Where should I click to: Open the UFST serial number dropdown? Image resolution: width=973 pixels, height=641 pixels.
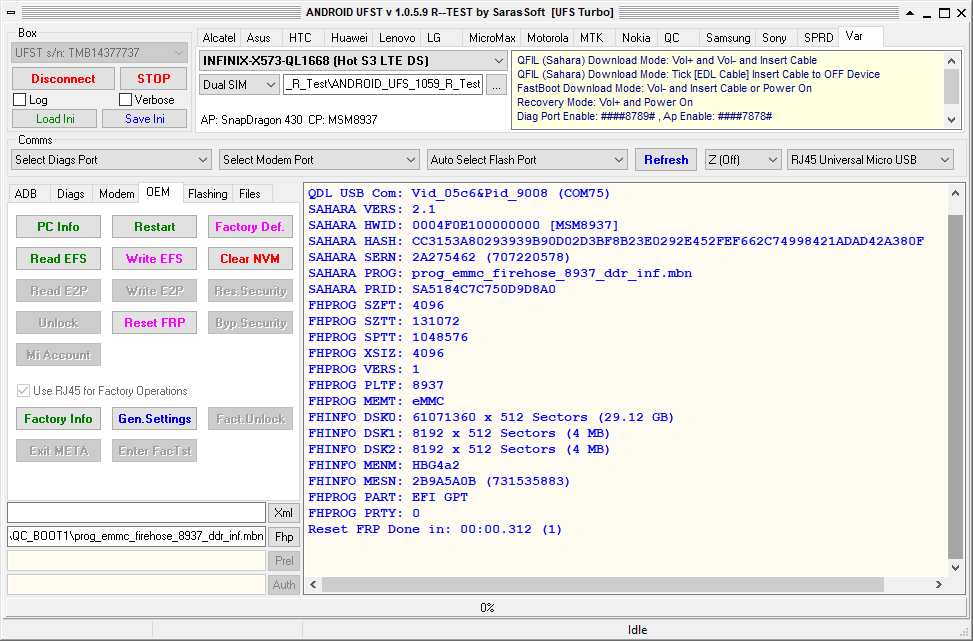point(99,53)
